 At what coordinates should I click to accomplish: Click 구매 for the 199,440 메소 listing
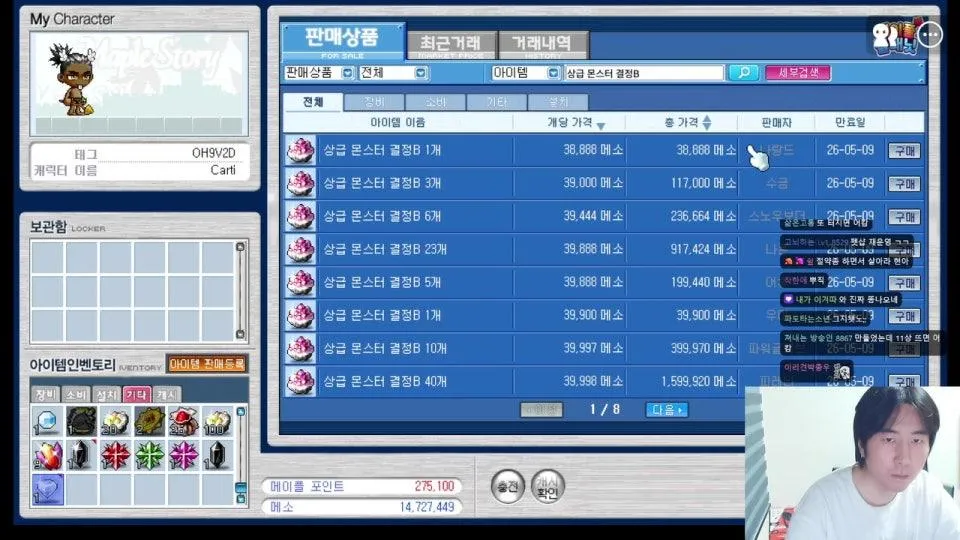pyautogui.click(x=904, y=283)
